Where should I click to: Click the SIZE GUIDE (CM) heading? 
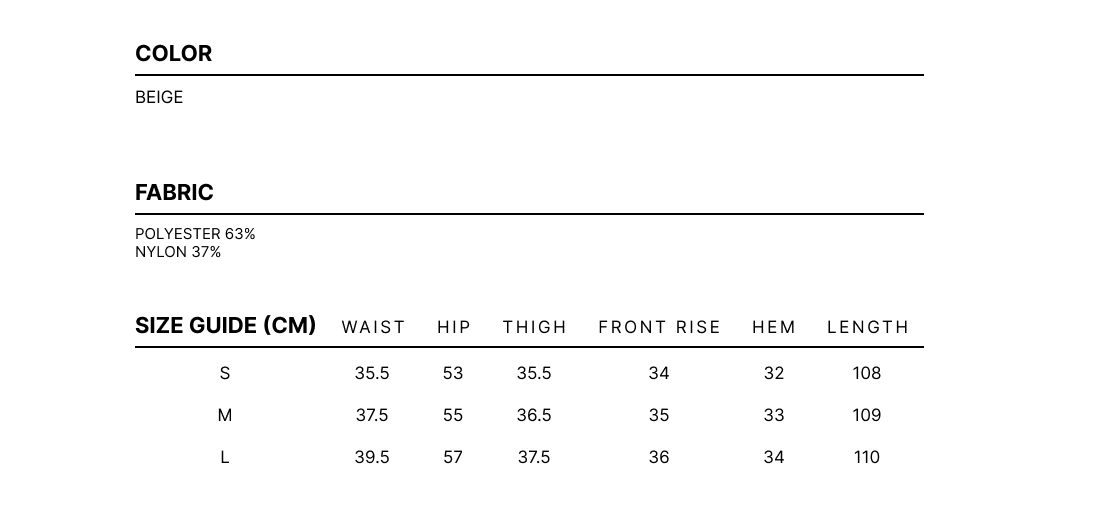[x=225, y=325]
